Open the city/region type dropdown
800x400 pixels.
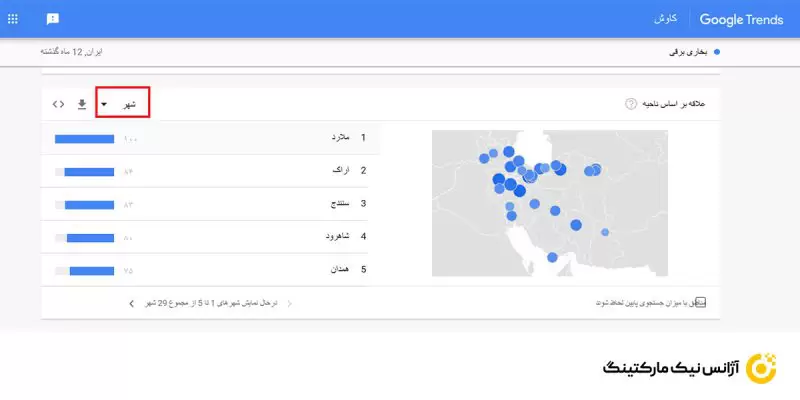tap(122, 104)
